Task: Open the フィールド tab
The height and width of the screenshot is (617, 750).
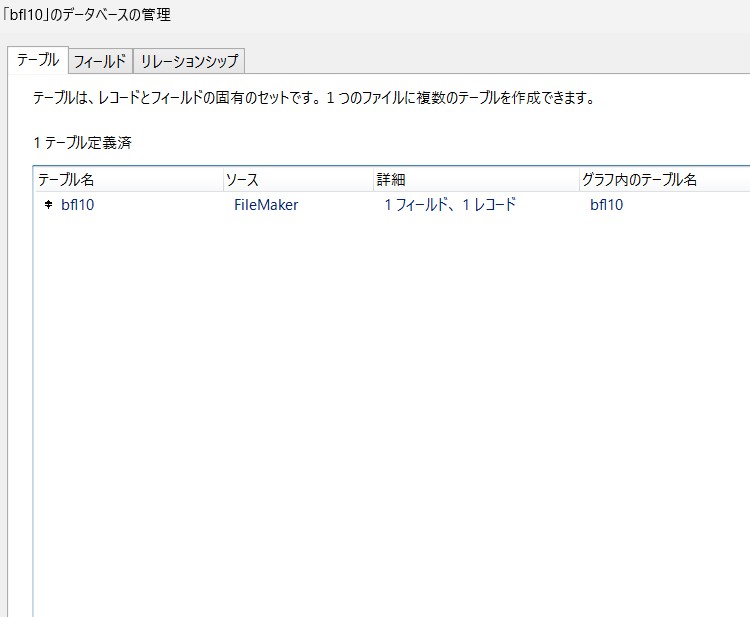Action: pos(100,61)
